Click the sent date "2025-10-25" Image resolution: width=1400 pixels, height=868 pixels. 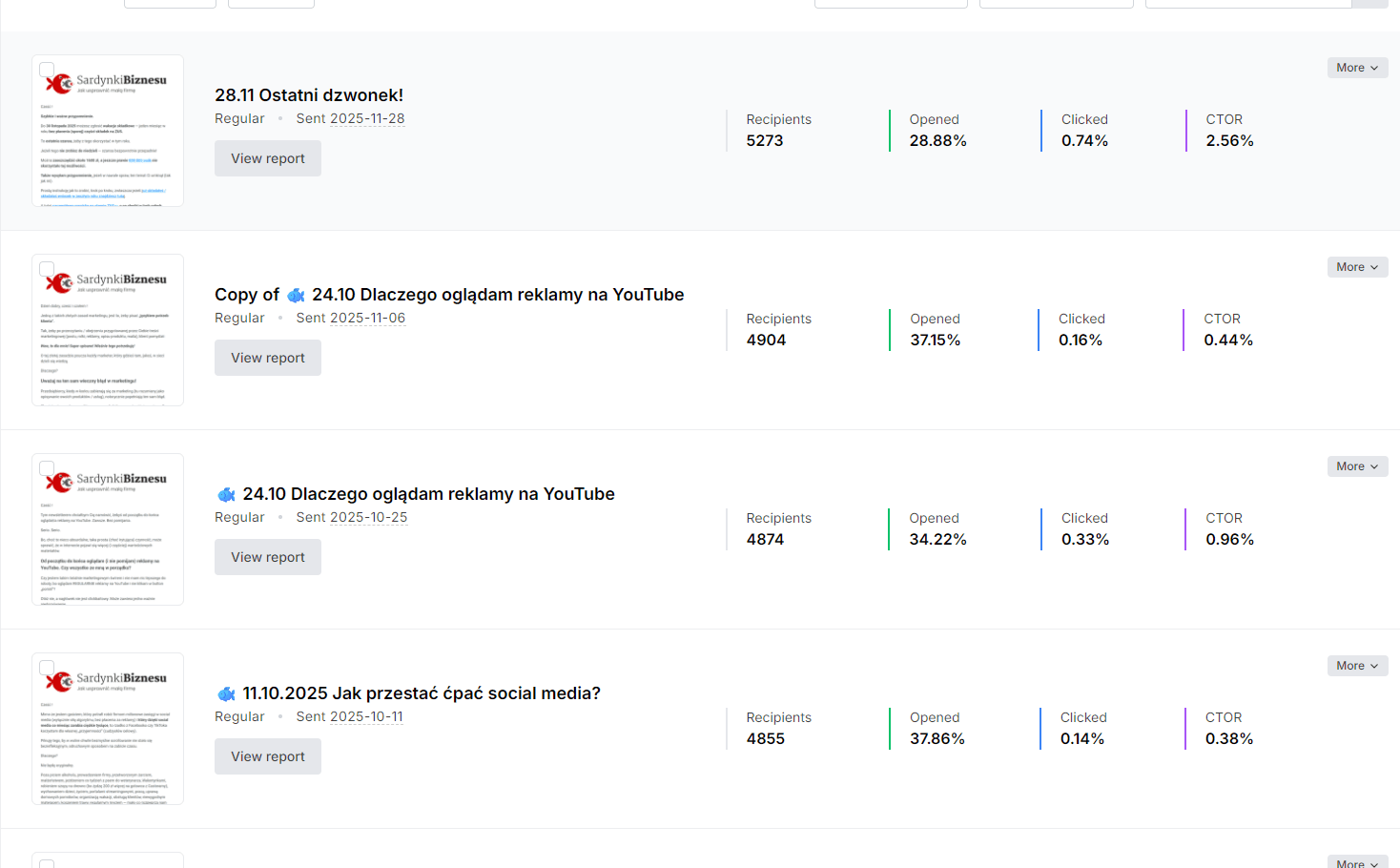coord(369,518)
